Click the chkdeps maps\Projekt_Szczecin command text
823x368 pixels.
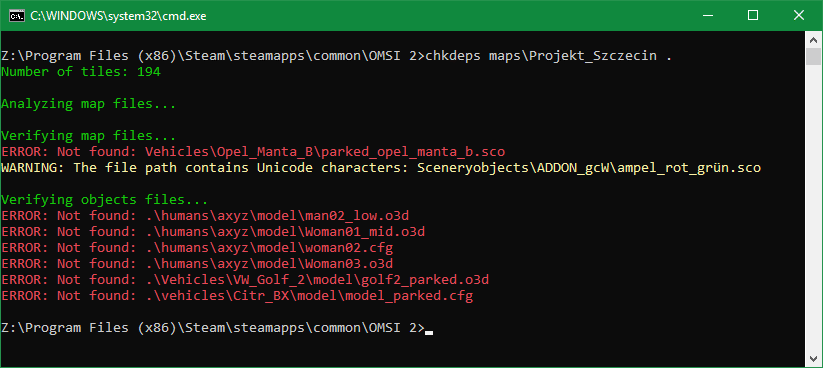coord(544,56)
